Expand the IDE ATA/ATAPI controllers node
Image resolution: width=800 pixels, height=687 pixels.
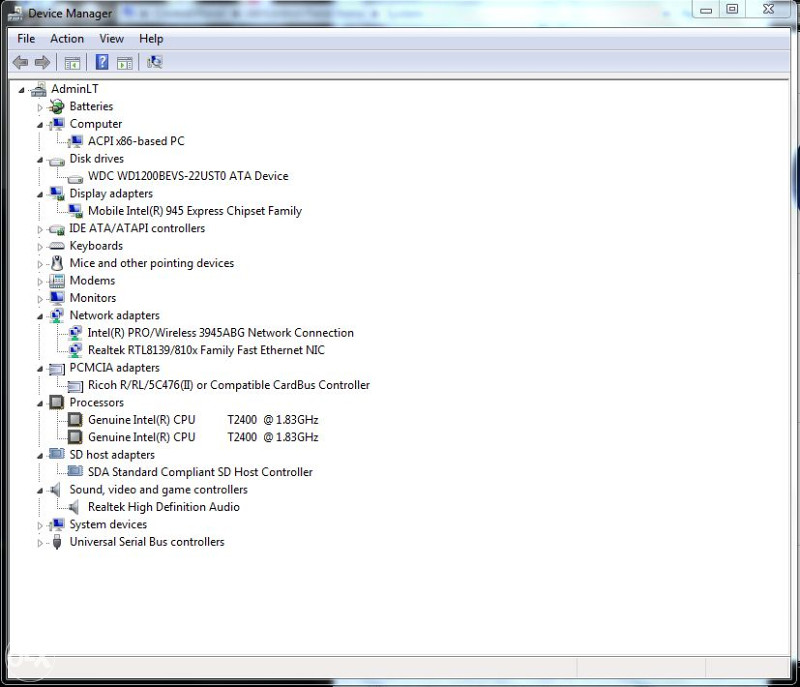40,230
